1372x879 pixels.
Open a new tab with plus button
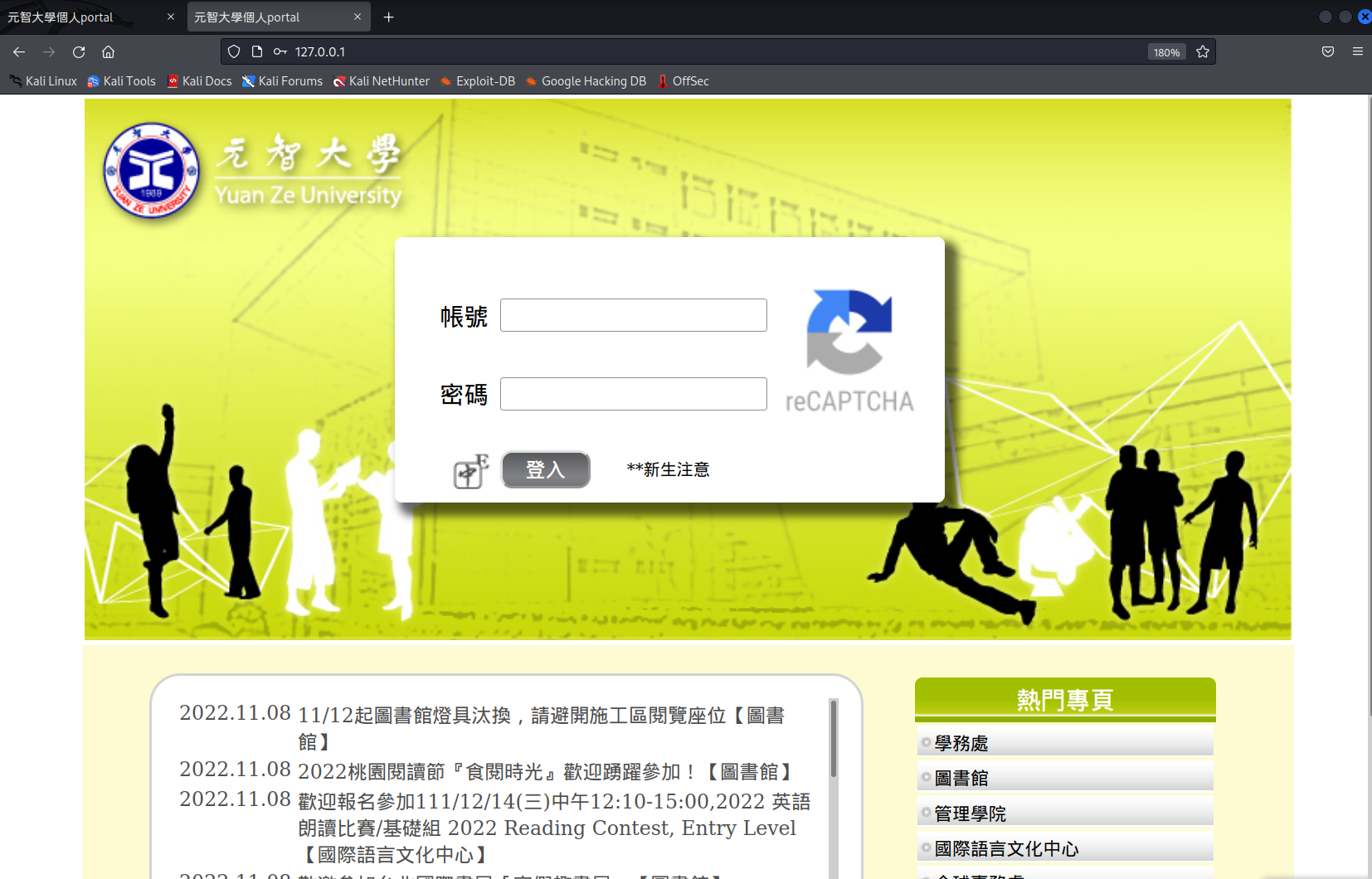click(388, 17)
